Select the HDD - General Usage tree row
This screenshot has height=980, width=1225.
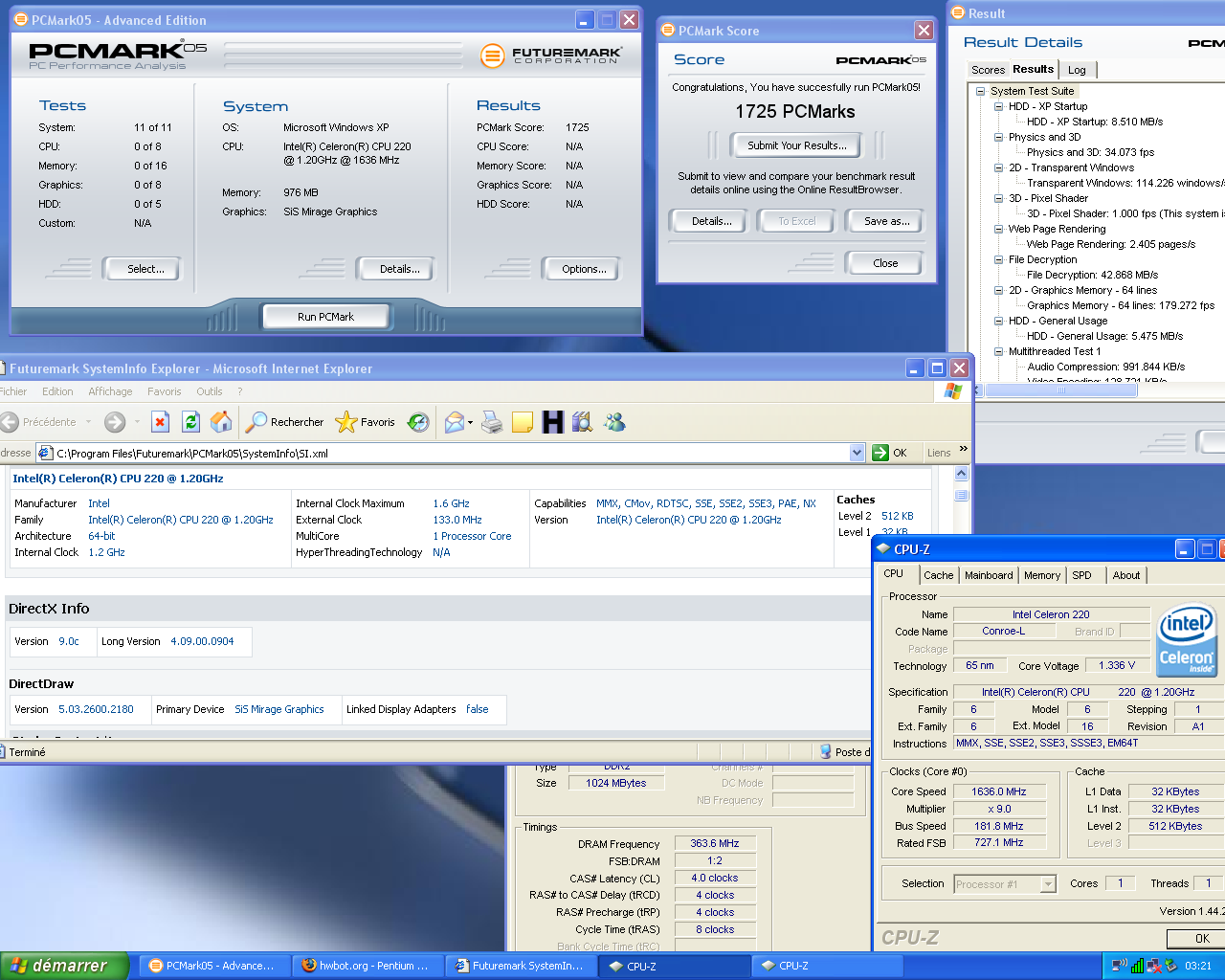(1058, 322)
